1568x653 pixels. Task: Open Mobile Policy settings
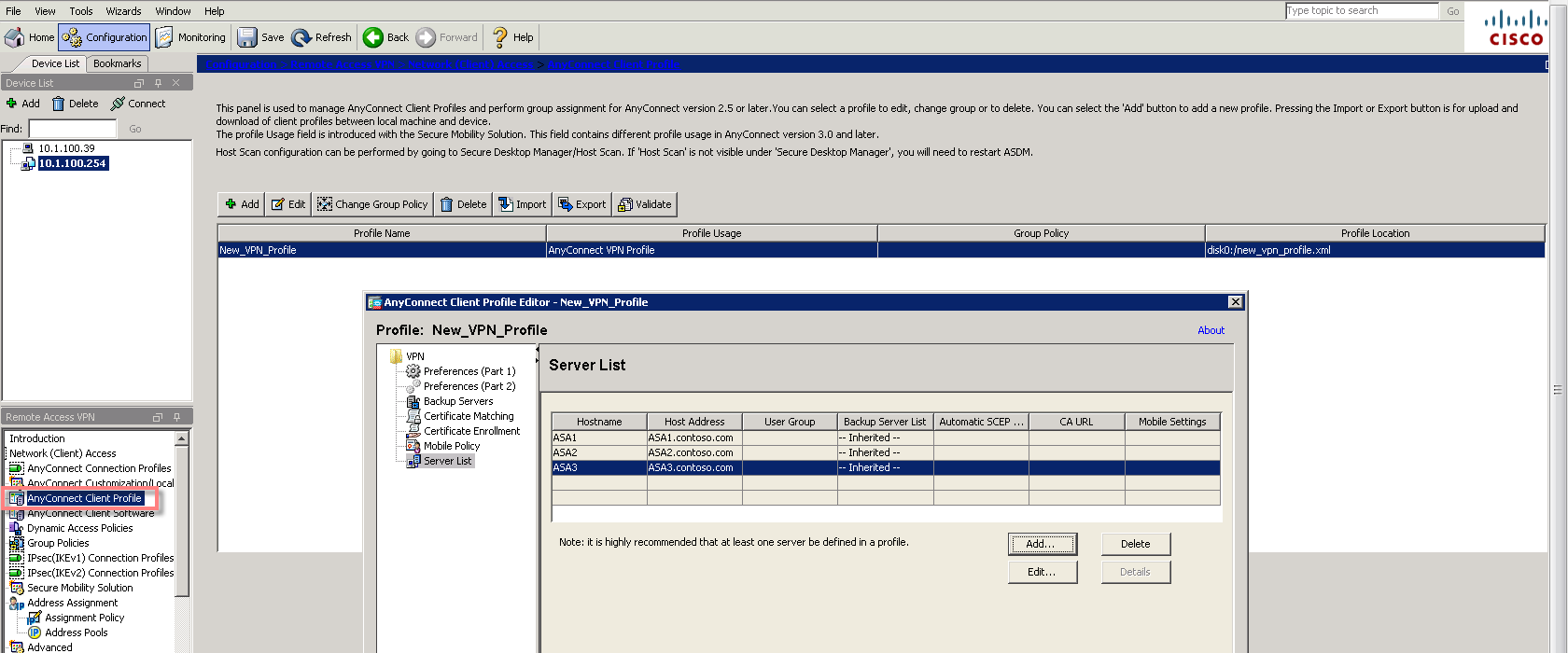[x=452, y=446]
